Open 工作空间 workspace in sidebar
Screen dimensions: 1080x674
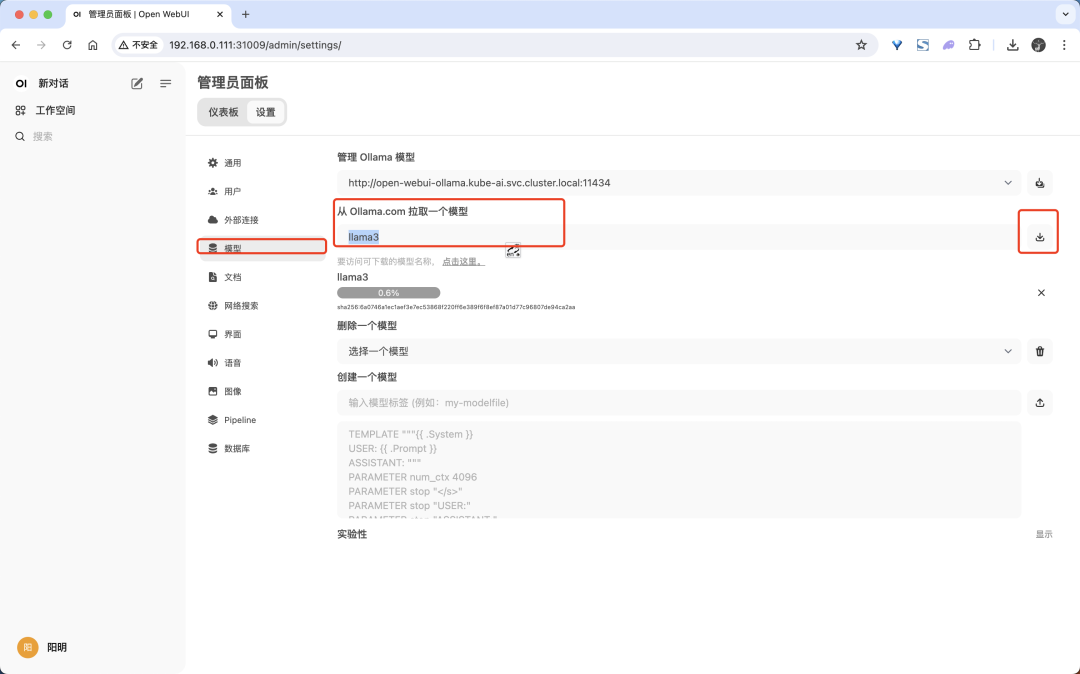click(x=45, y=110)
